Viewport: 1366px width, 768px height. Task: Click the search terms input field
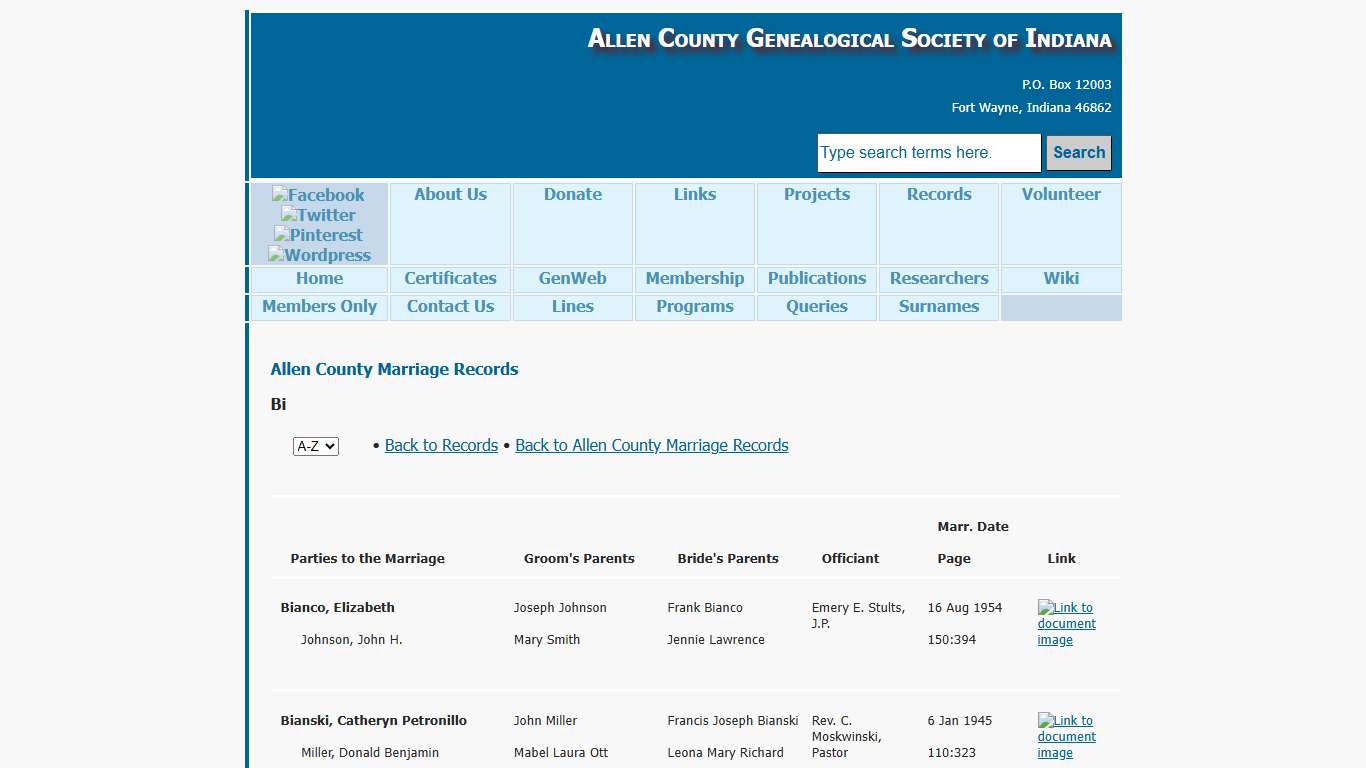[x=928, y=152]
